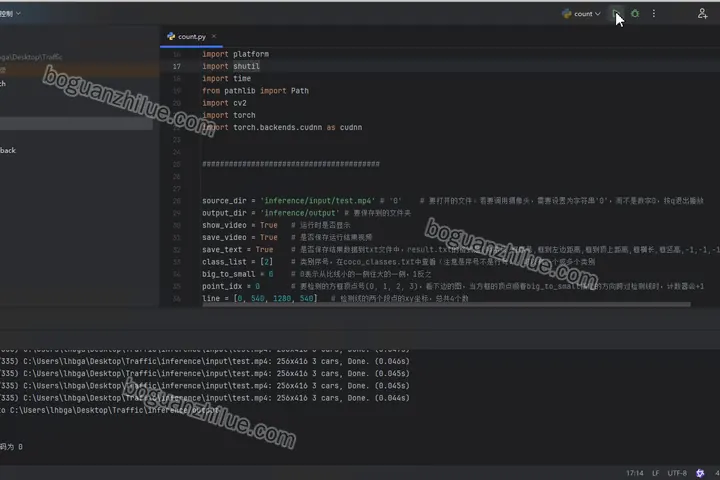Screen dimensions: 720x480
Task: Click 'from pathlib import Path' line
Action: (255, 90)
